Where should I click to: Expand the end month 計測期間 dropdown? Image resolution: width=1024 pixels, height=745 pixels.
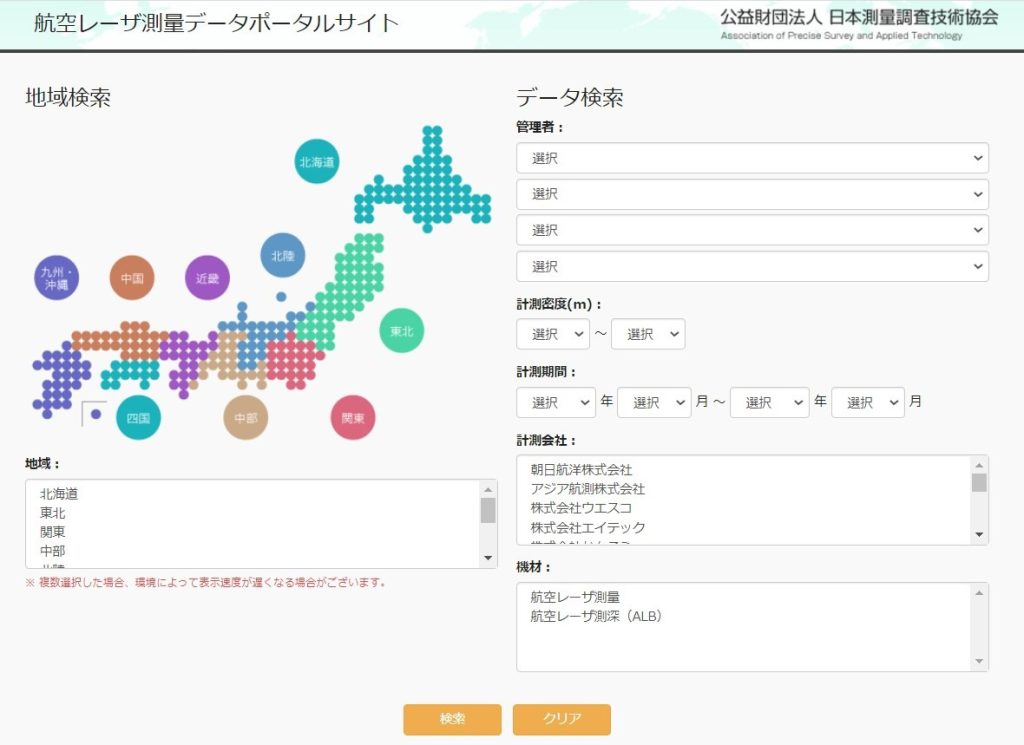tap(867, 402)
